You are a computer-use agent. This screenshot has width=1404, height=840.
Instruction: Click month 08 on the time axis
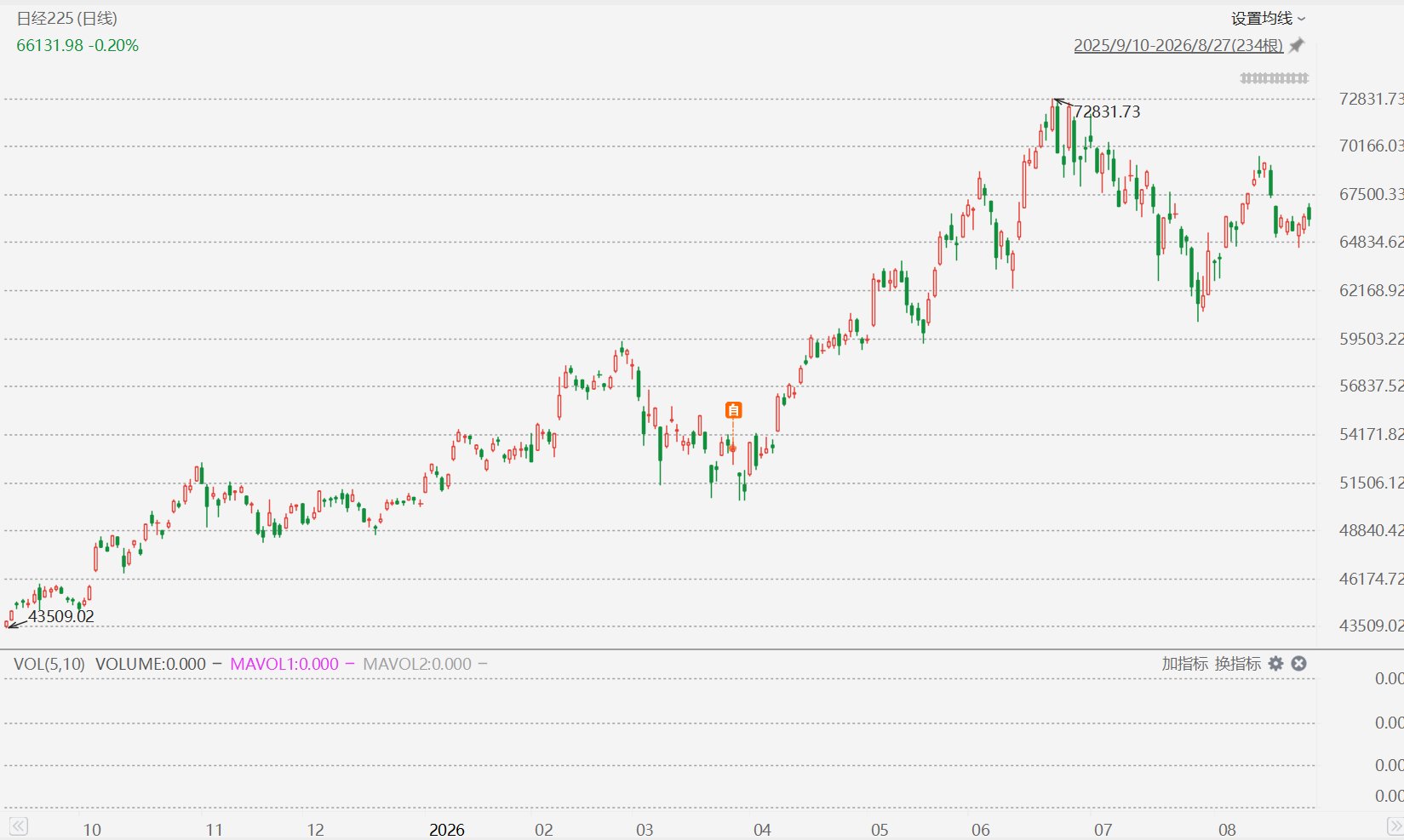click(x=1227, y=830)
